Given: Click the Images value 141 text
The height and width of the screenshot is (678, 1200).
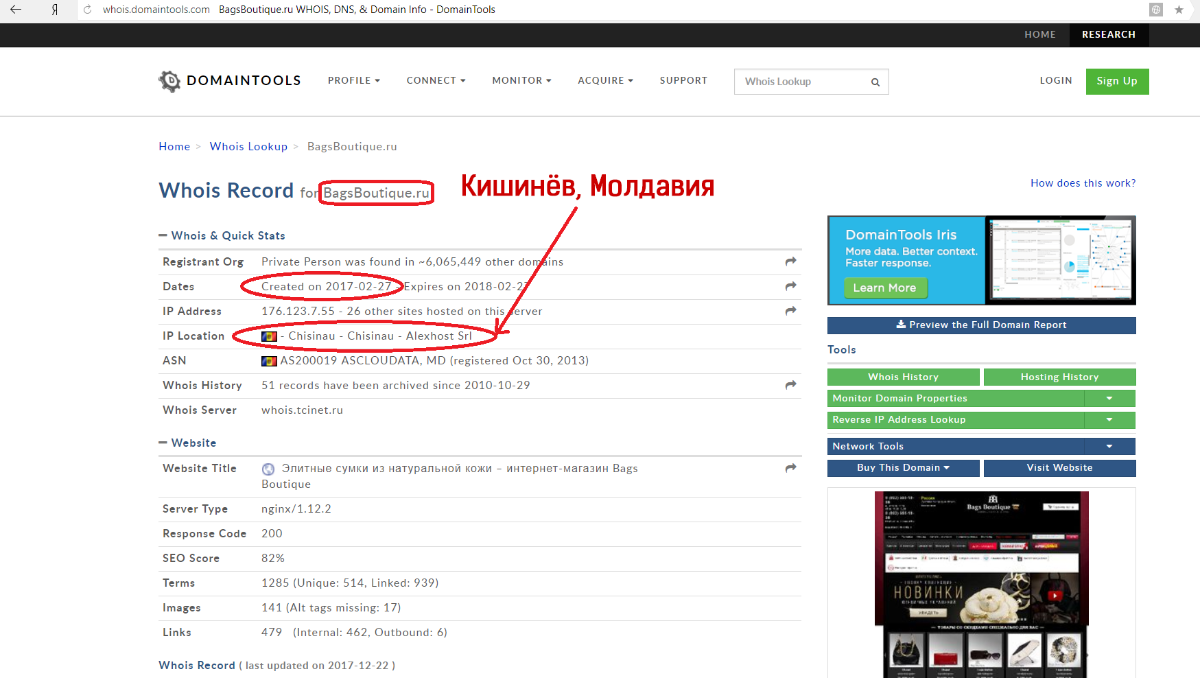Looking at the screenshot, I should point(331,608).
